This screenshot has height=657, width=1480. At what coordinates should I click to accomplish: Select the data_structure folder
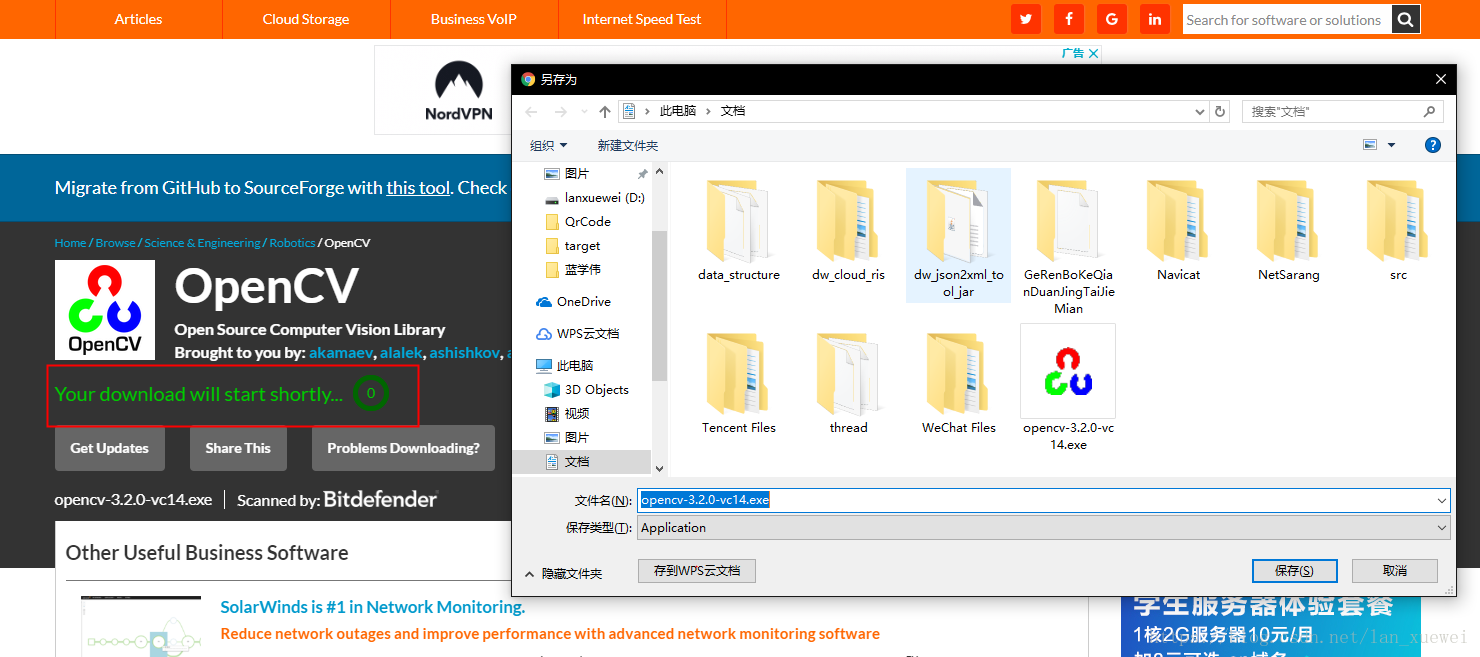(x=739, y=232)
